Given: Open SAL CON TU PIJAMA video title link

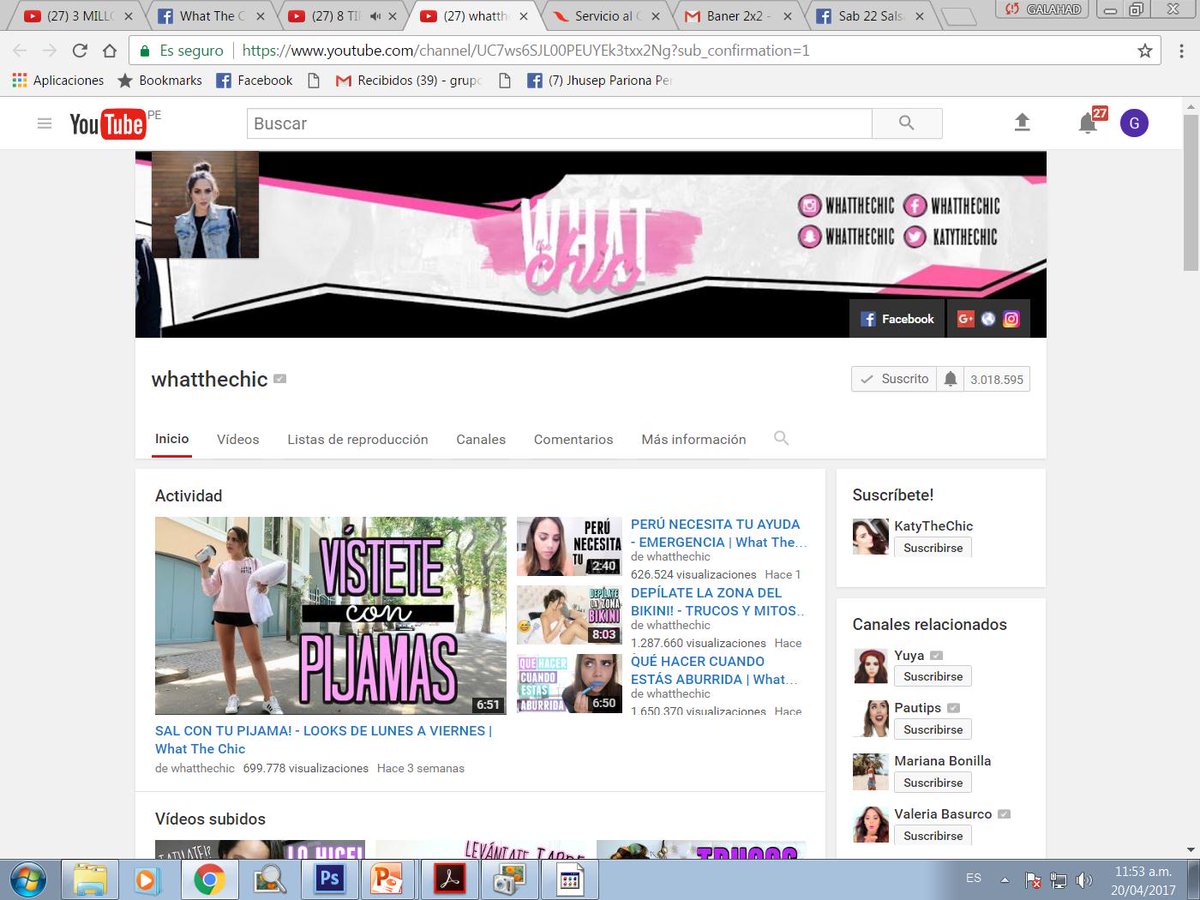Looking at the screenshot, I should (x=323, y=740).
